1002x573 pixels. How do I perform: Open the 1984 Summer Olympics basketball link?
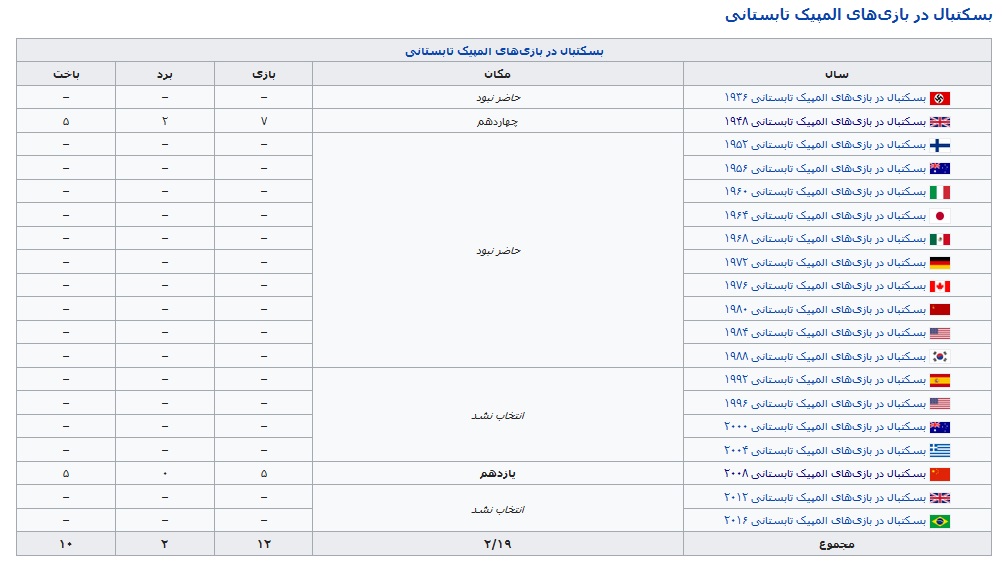tap(825, 333)
